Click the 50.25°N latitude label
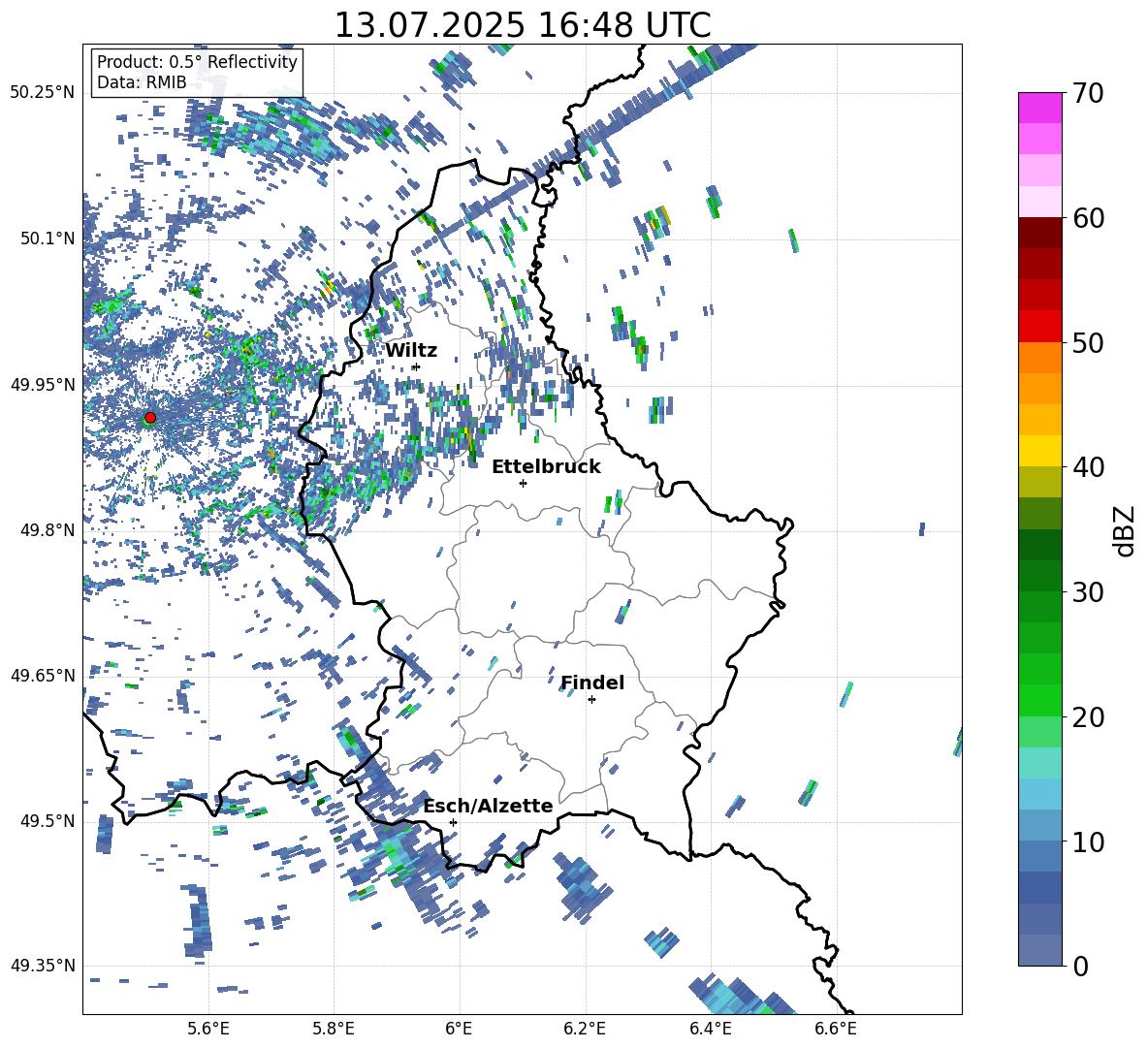This screenshot has width=1148, height=1048. [43, 93]
